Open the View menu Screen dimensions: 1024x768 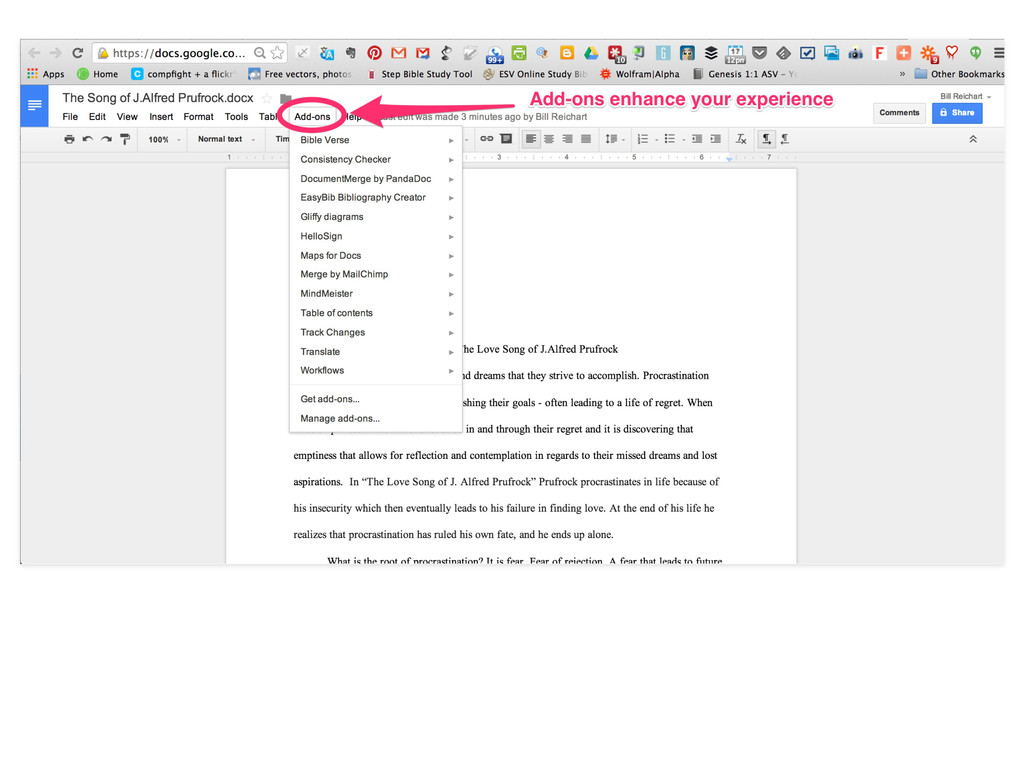127,117
